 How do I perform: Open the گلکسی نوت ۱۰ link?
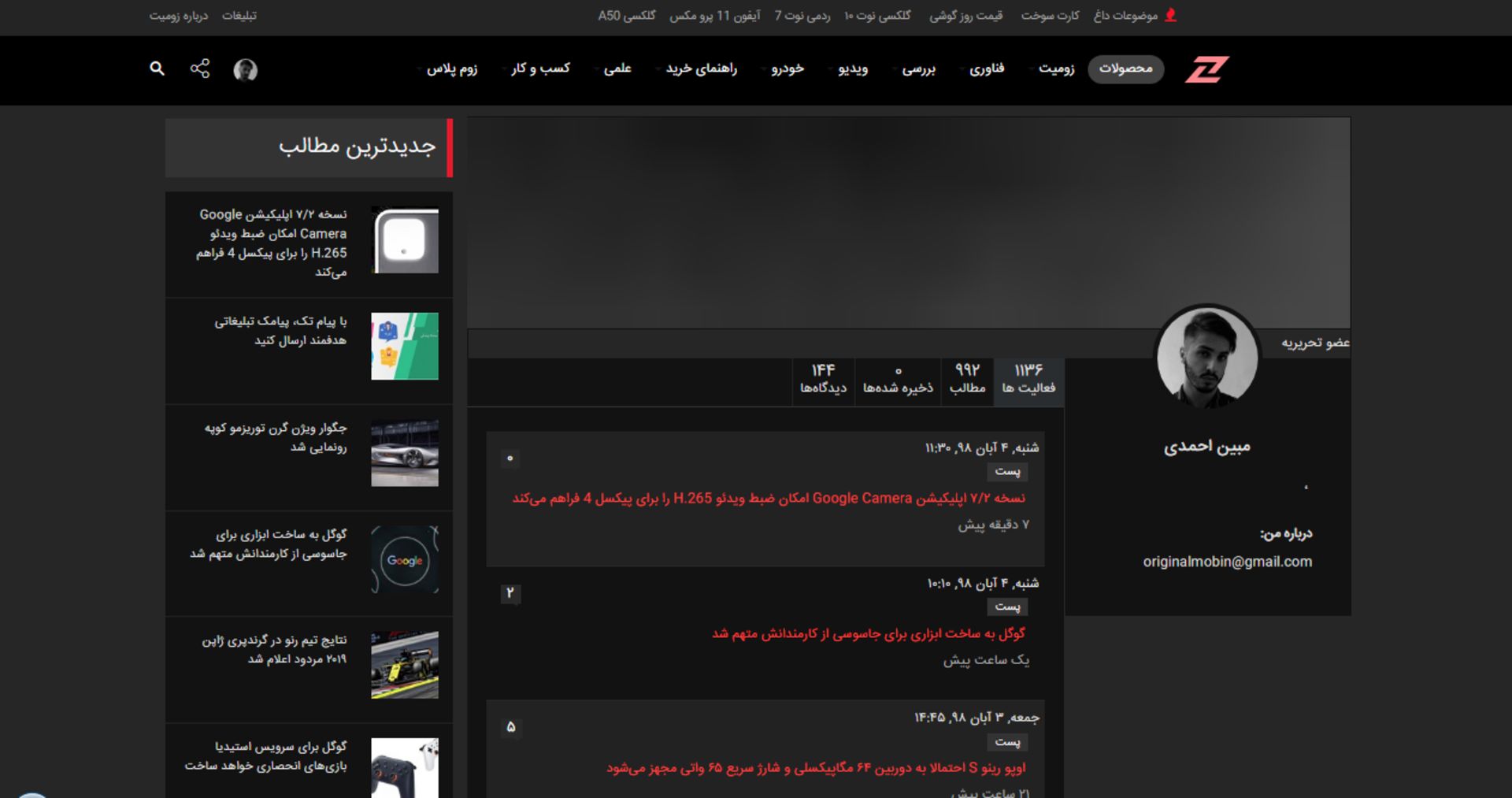click(877, 16)
